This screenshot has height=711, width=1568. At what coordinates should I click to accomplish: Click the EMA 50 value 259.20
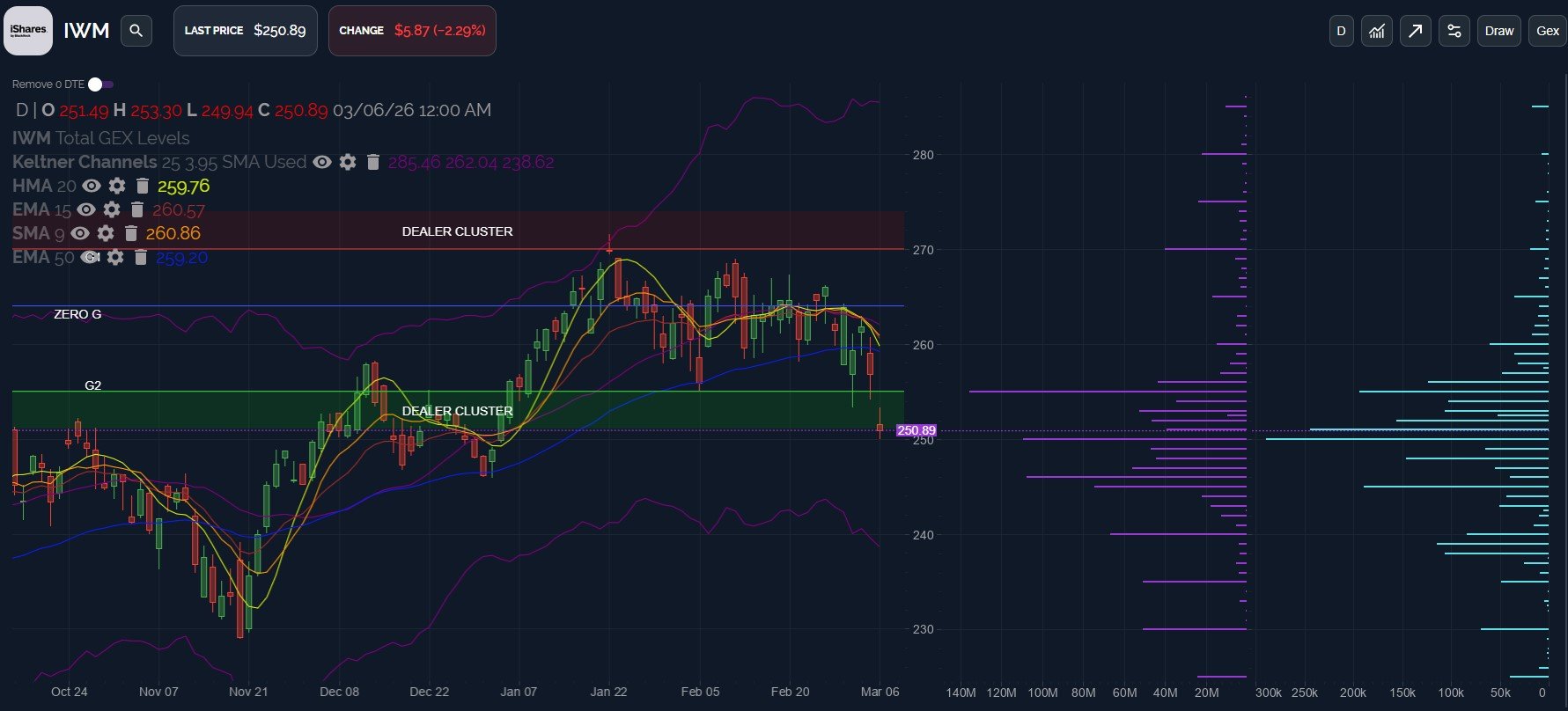181,257
